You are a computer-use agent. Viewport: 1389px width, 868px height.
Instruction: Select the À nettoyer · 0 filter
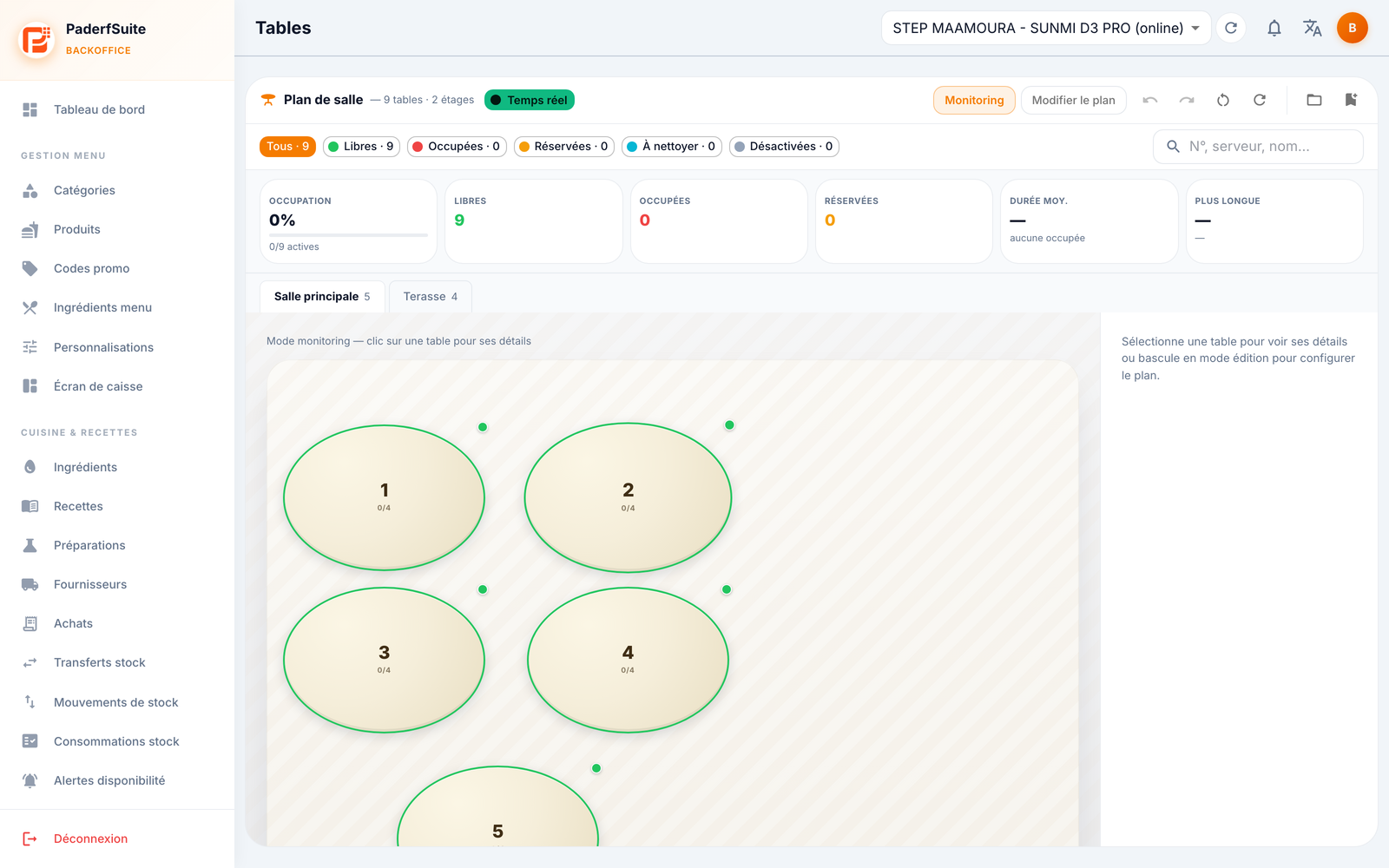click(672, 147)
